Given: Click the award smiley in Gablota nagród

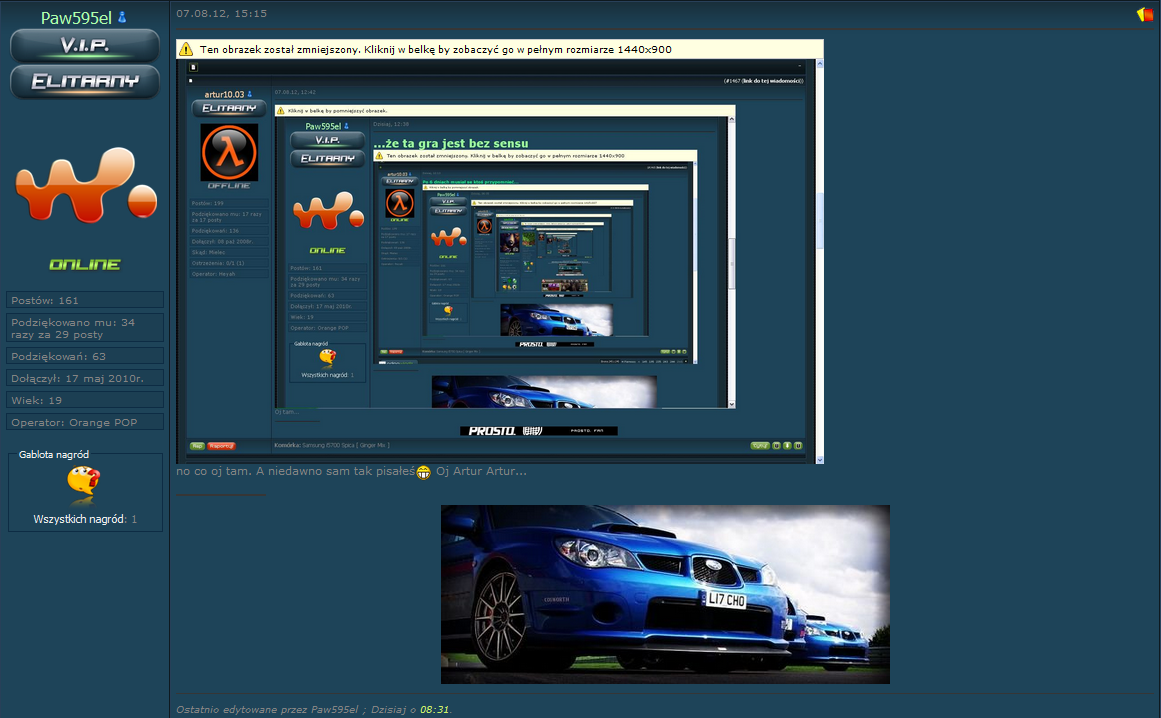Looking at the screenshot, I should 83,485.
